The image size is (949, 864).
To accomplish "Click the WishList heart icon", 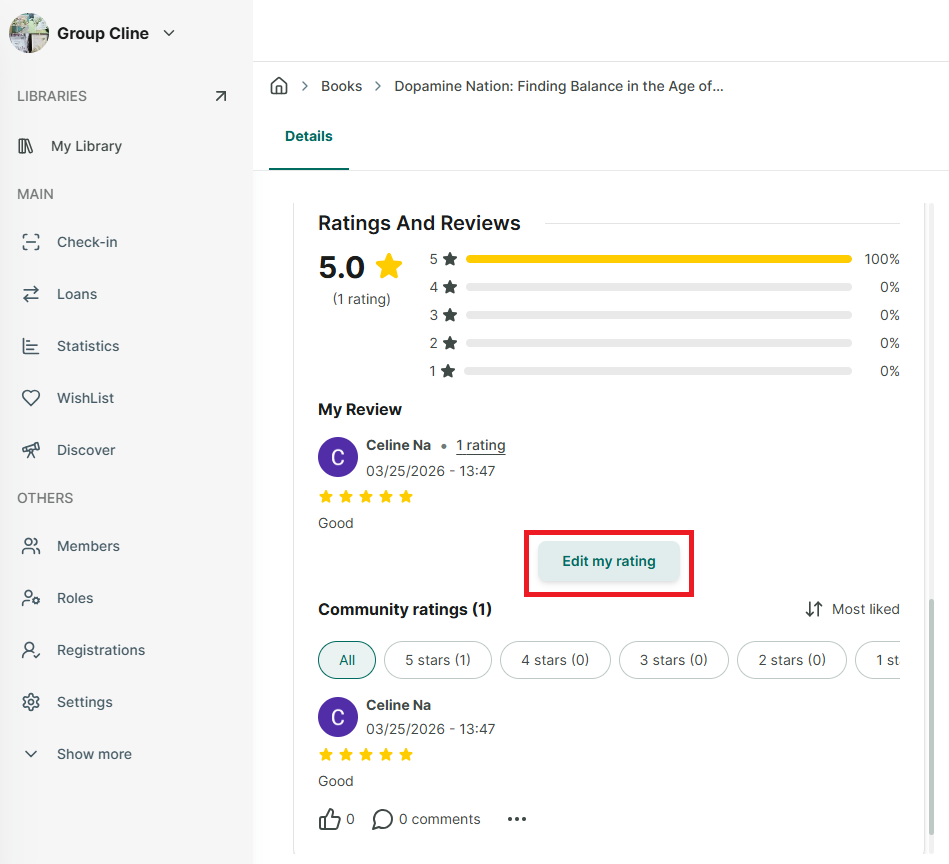I will point(31,398).
